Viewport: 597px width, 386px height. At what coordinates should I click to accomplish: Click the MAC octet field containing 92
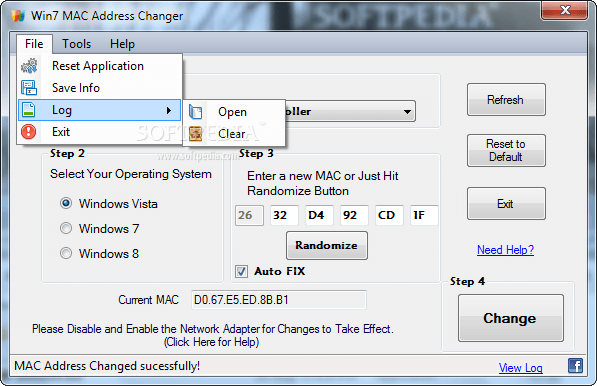click(354, 215)
